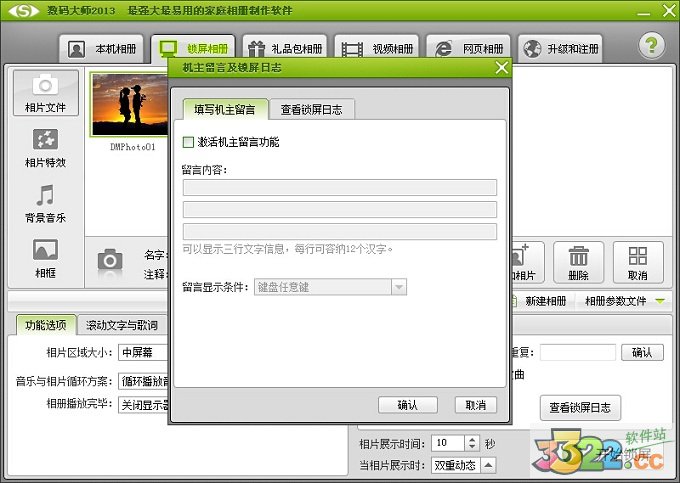Image resolution: width=680 pixels, height=483 pixels.
Task: Open the 相片特效 effects icon
Action: click(46, 148)
